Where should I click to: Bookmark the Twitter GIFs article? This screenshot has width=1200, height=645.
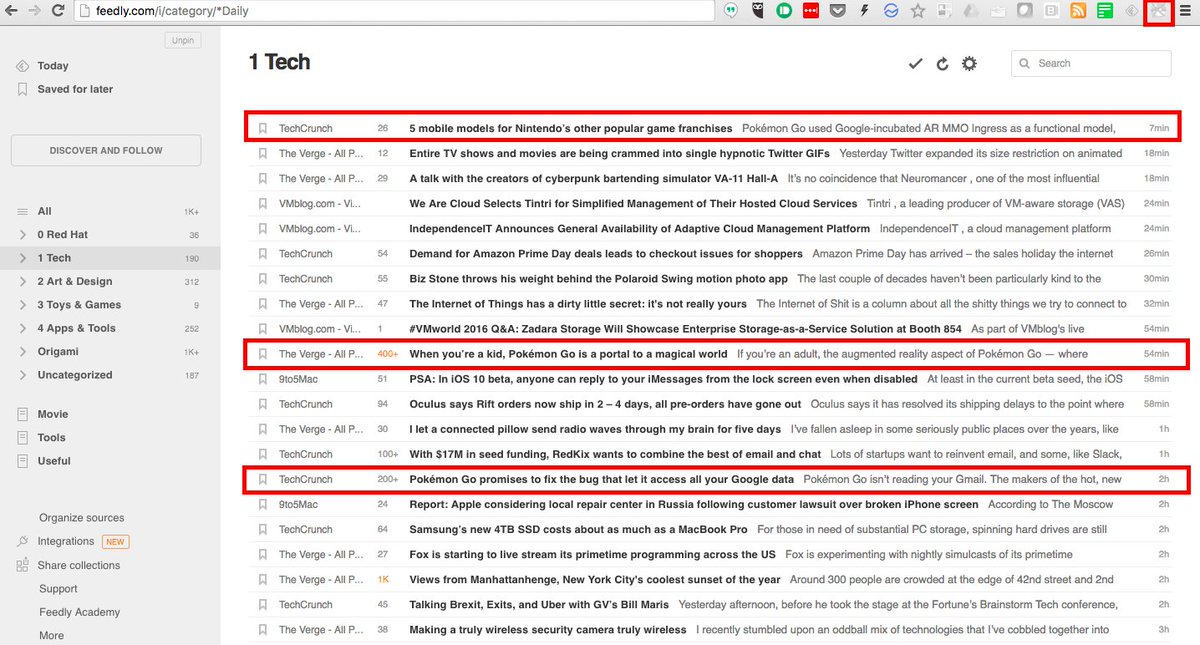click(263, 153)
